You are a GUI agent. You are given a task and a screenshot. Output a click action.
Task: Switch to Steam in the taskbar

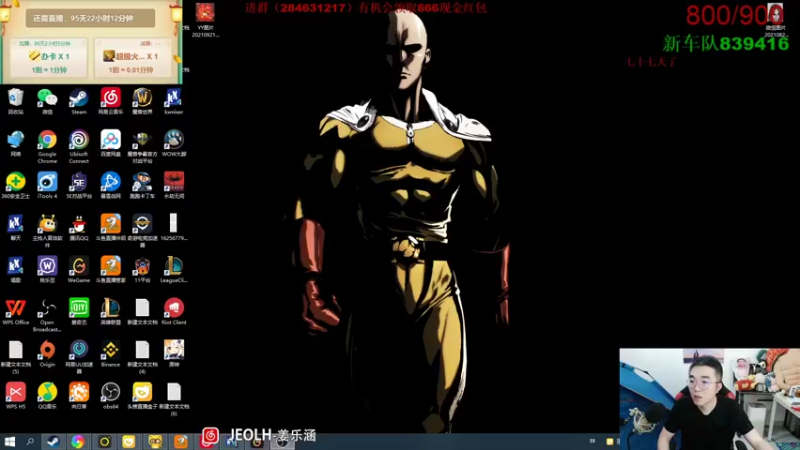click(x=53, y=442)
